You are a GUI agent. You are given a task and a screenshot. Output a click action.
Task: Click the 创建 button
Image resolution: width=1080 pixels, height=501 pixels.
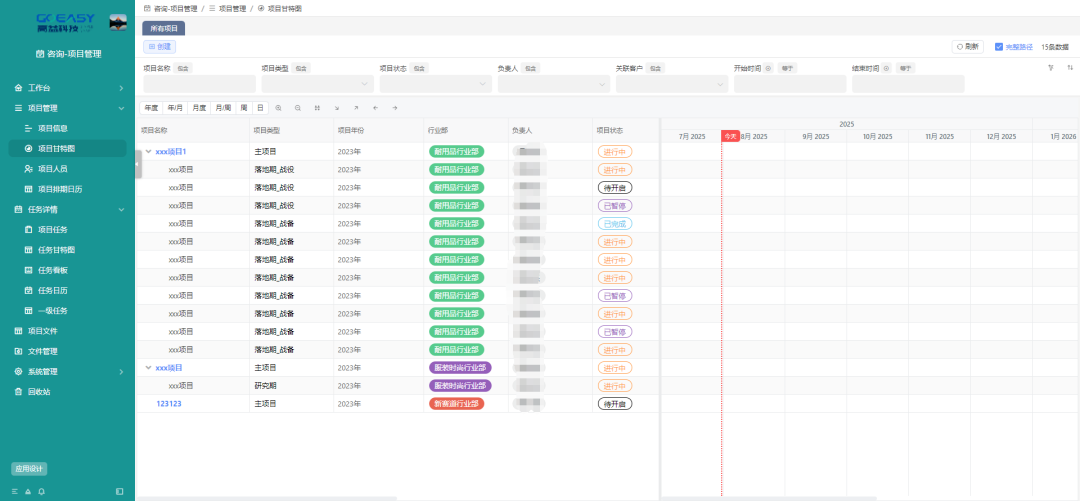(160, 46)
